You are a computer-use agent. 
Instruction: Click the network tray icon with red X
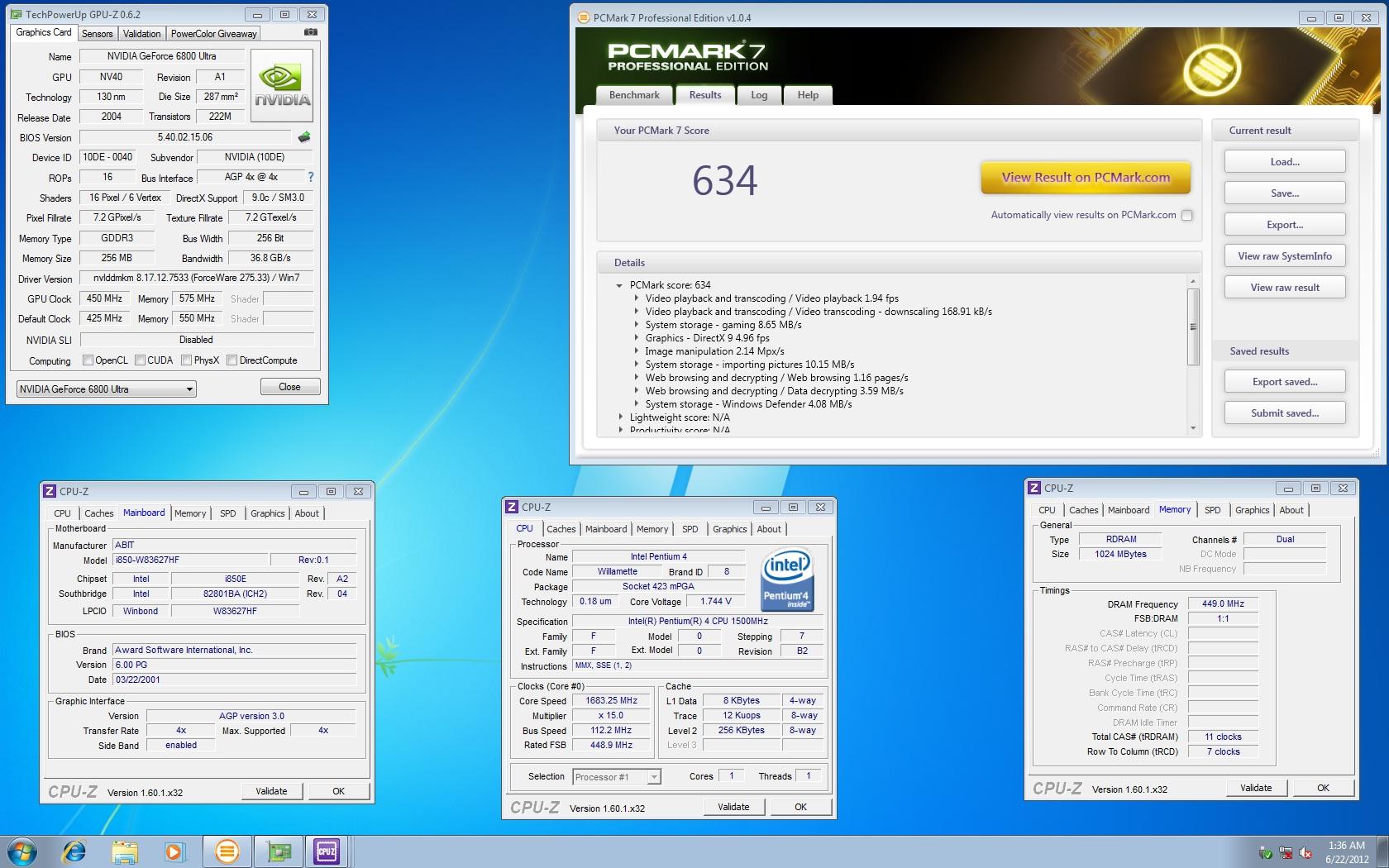(1286, 852)
